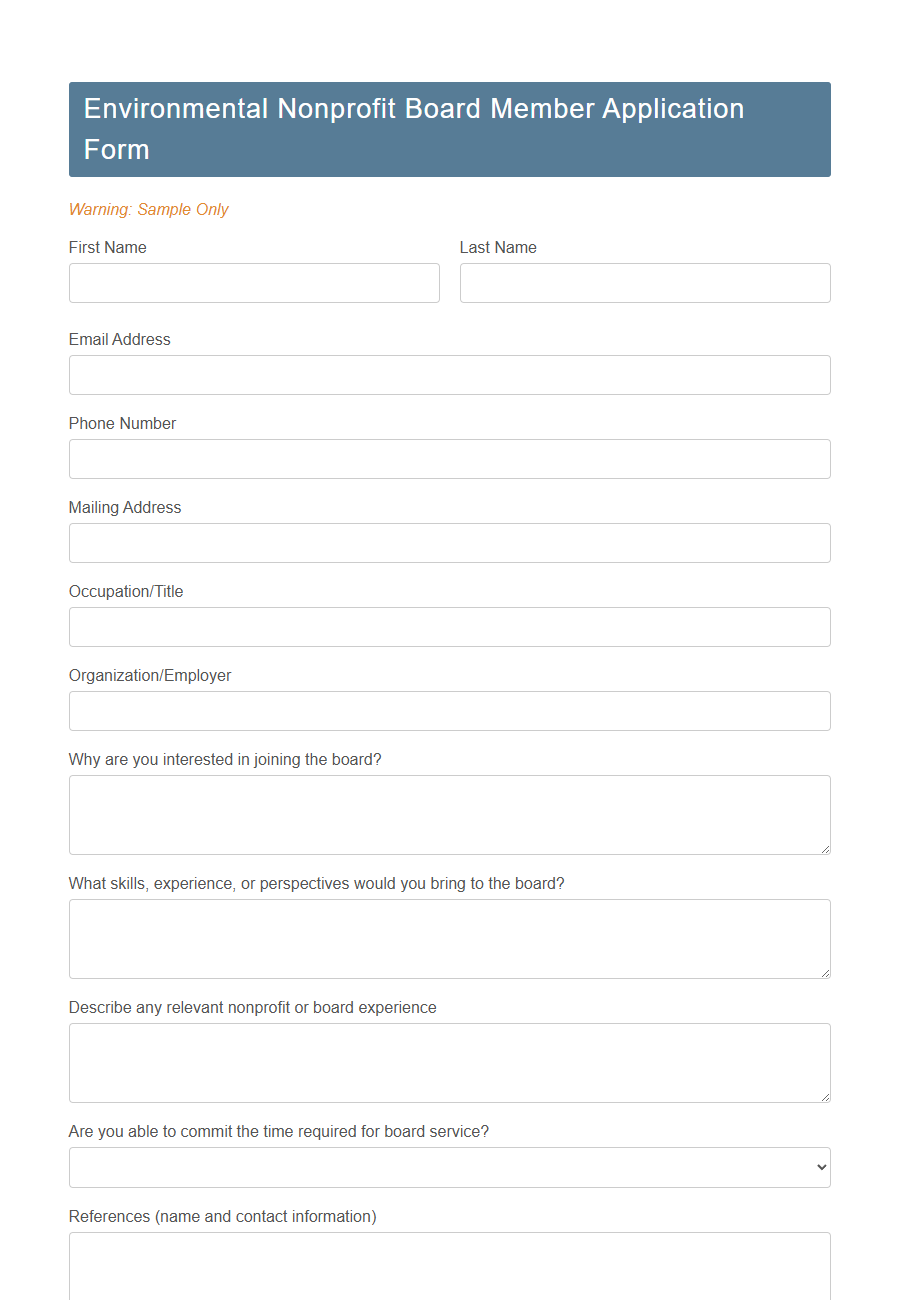Select the Phone Number field
The height and width of the screenshot is (1300, 900).
click(449, 459)
